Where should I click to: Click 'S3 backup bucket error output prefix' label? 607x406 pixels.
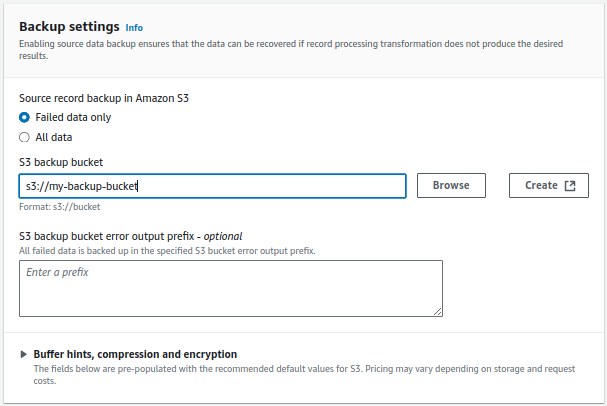(130, 236)
